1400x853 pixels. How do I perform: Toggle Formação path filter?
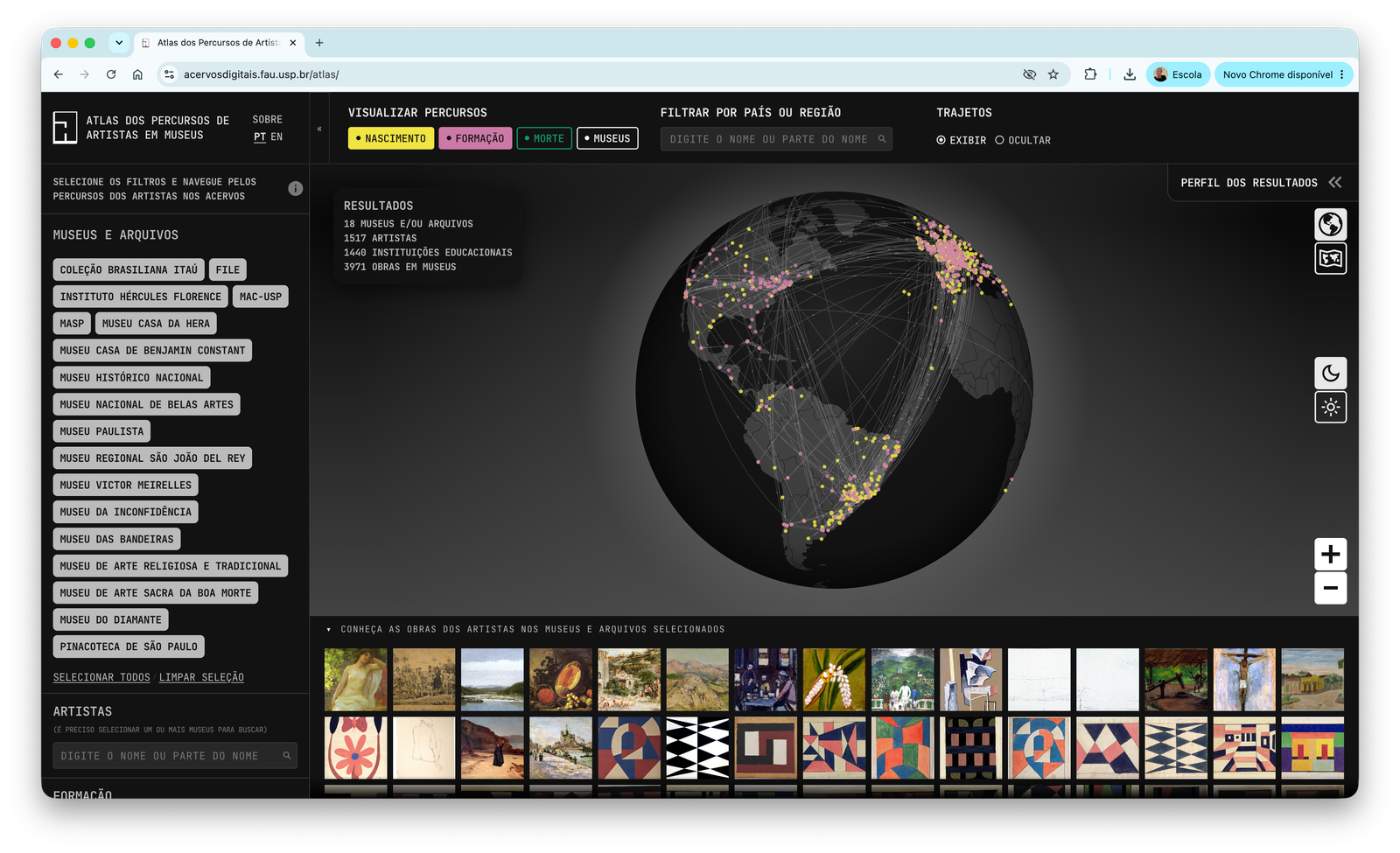[x=475, y=138]
